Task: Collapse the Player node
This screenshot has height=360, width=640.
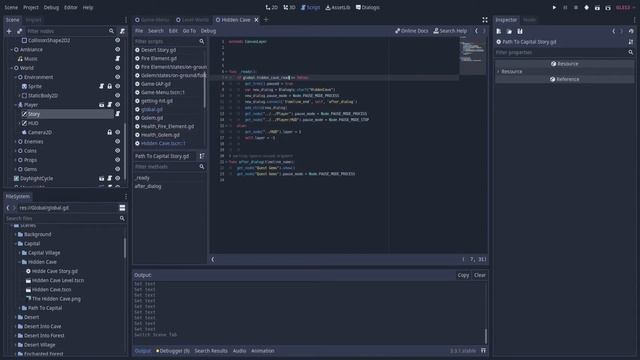Action: coord(16,105)
